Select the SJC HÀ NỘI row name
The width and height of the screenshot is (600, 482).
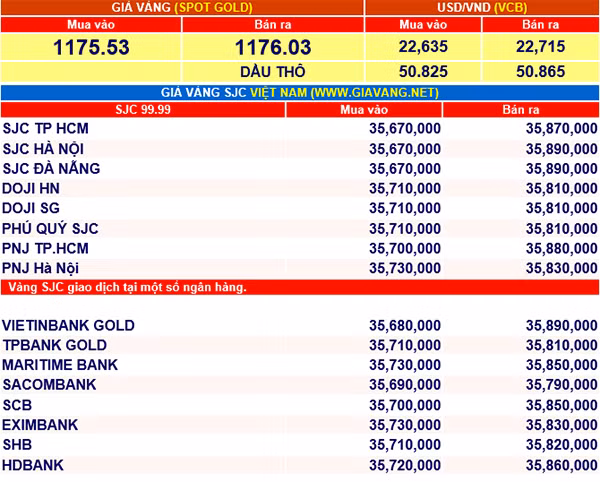(43, 148)
